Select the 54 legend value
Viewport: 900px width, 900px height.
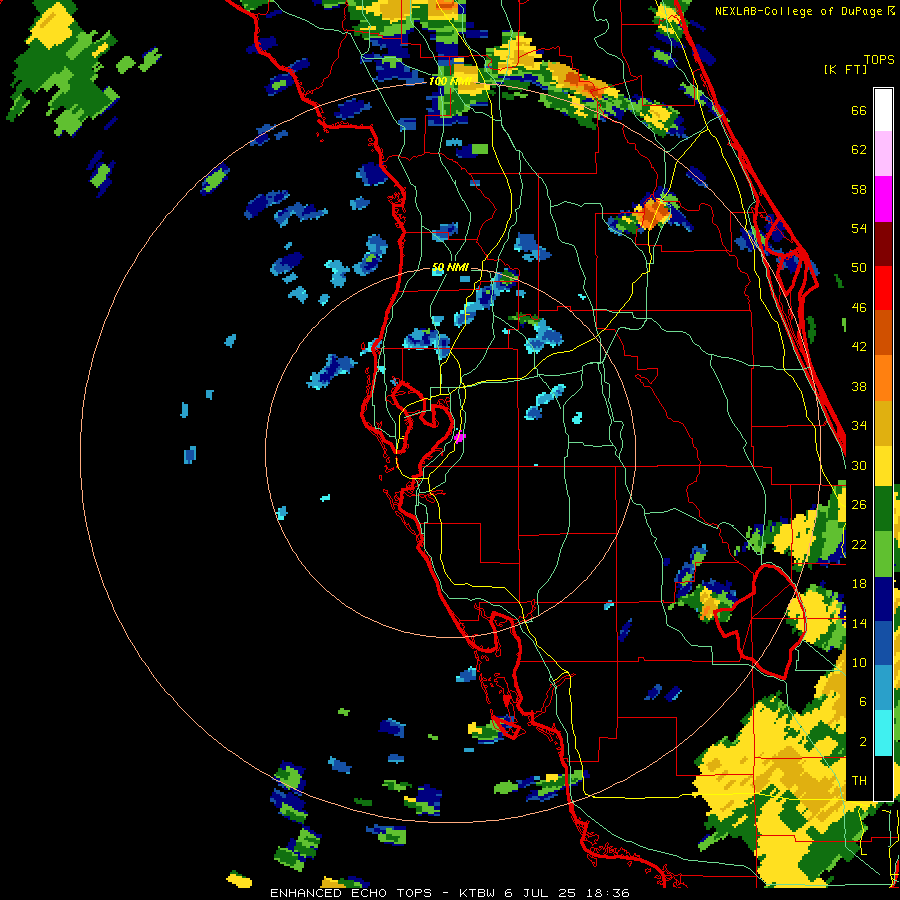coord(859,228)
